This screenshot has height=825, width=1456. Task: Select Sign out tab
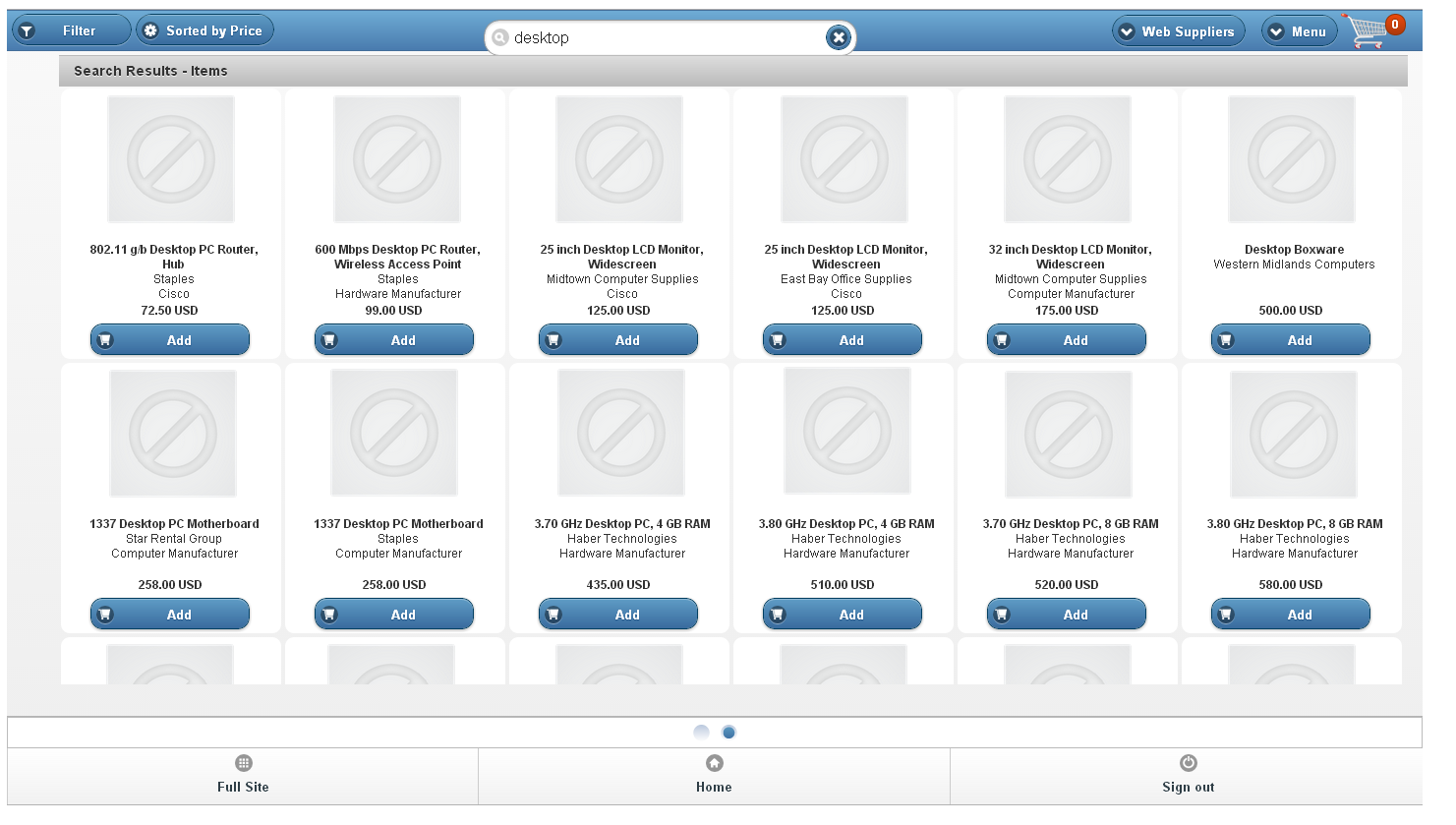pyautogui.click(x=1187, y=776)
